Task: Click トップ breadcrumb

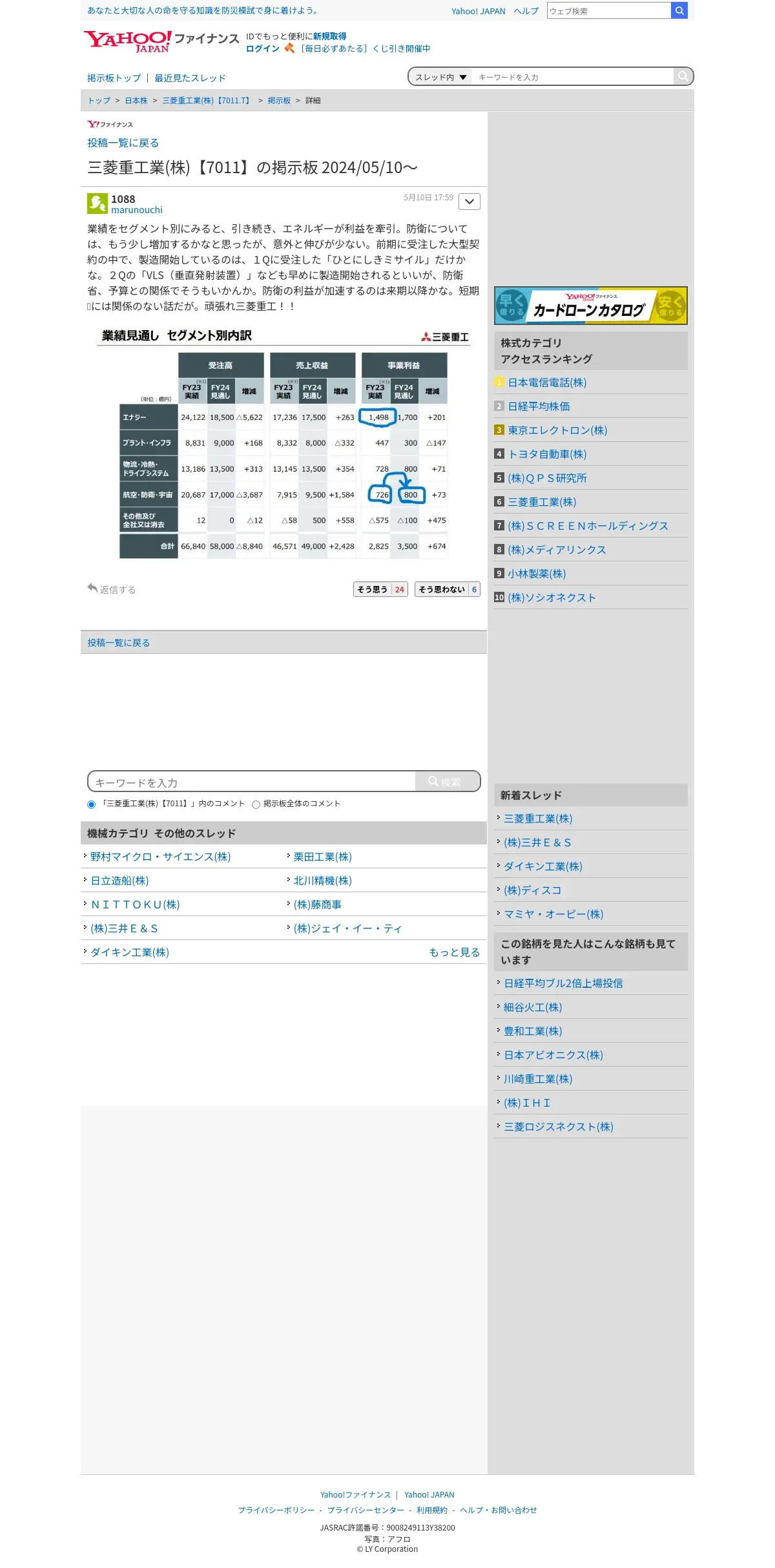Action: pyautogui.click(x=99, y=101)
